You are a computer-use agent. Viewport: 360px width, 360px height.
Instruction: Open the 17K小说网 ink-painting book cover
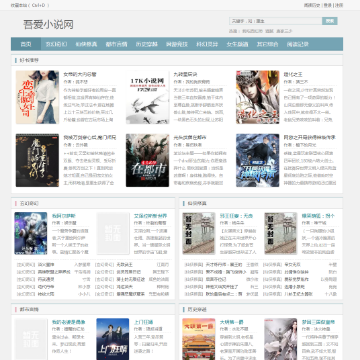pyautogui.click(x=147, y=97)
